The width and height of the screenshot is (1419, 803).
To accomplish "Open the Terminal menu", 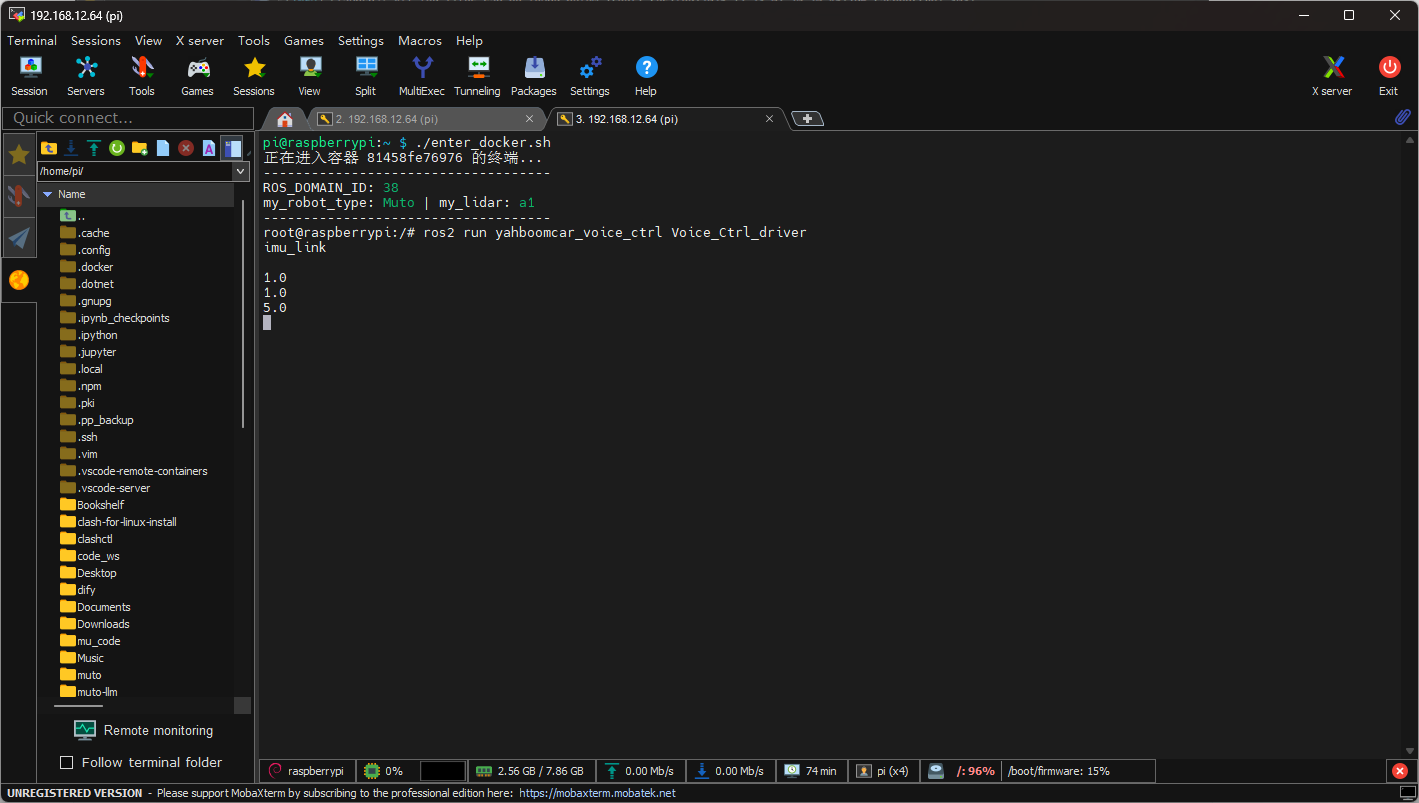I will [x=32, y=41].
